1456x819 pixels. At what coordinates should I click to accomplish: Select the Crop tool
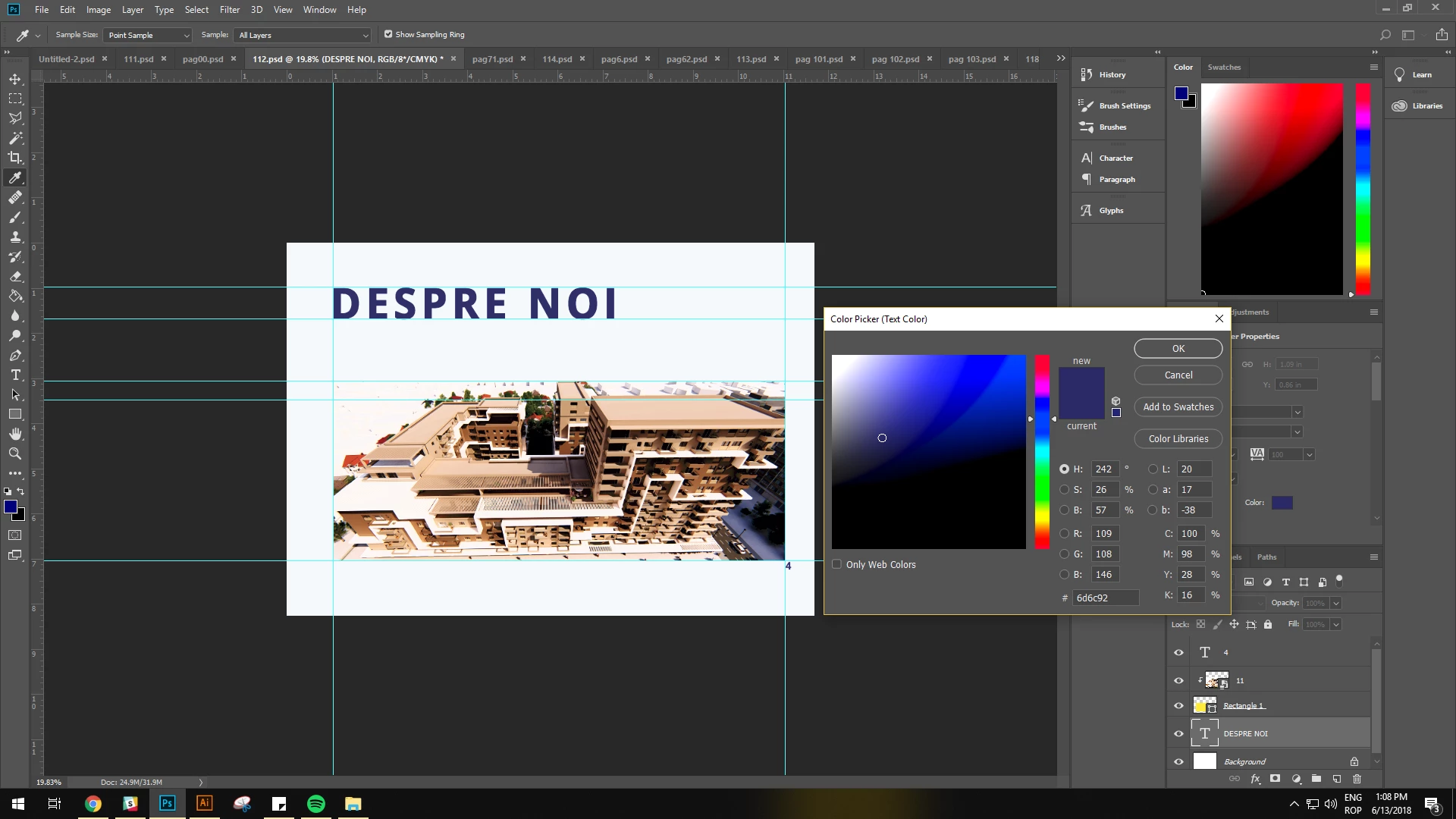point(15,158)
